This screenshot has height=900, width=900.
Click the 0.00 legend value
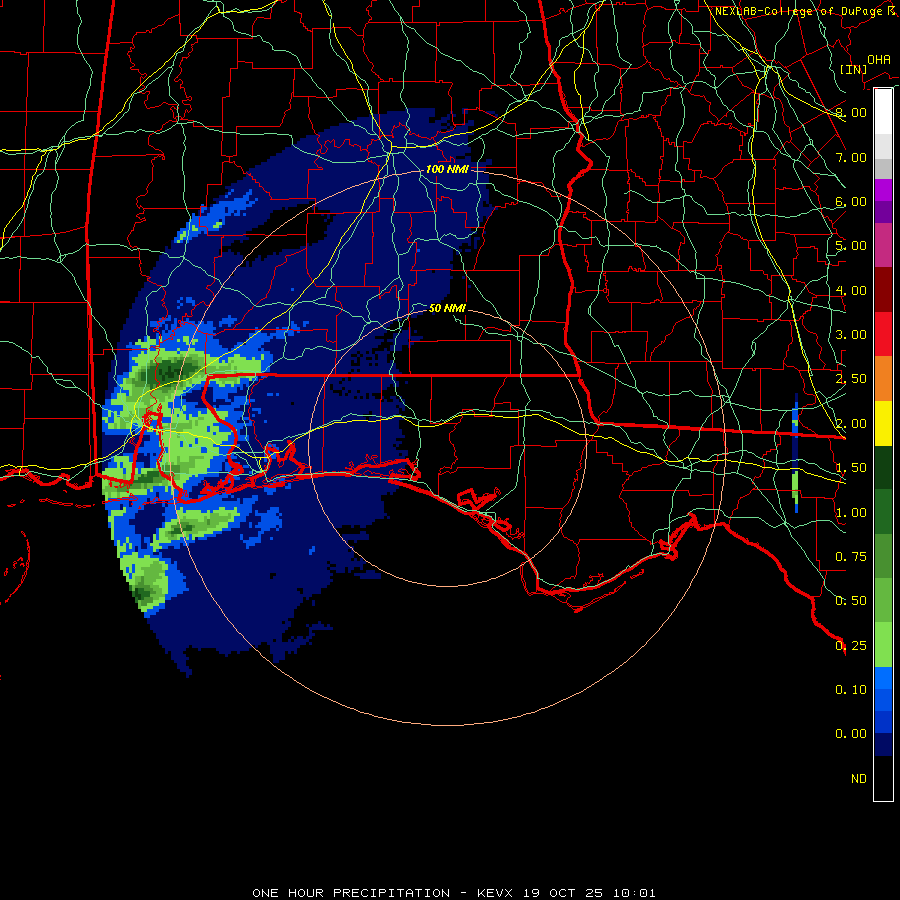851,734
